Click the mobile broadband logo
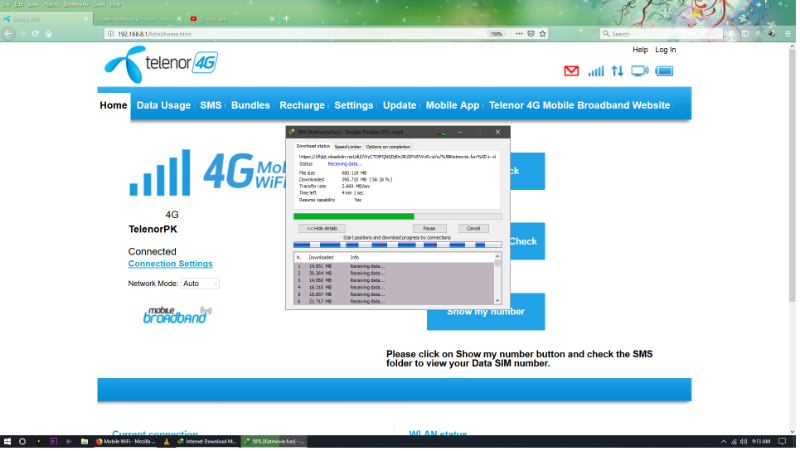The image size is (800, 451). pos(178,316)
